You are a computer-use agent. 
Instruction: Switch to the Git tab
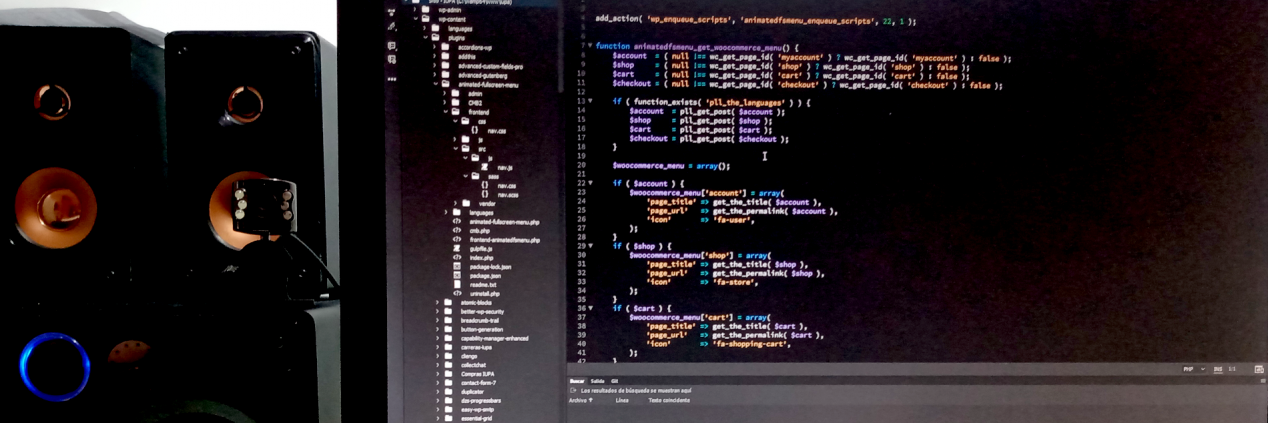614,381
